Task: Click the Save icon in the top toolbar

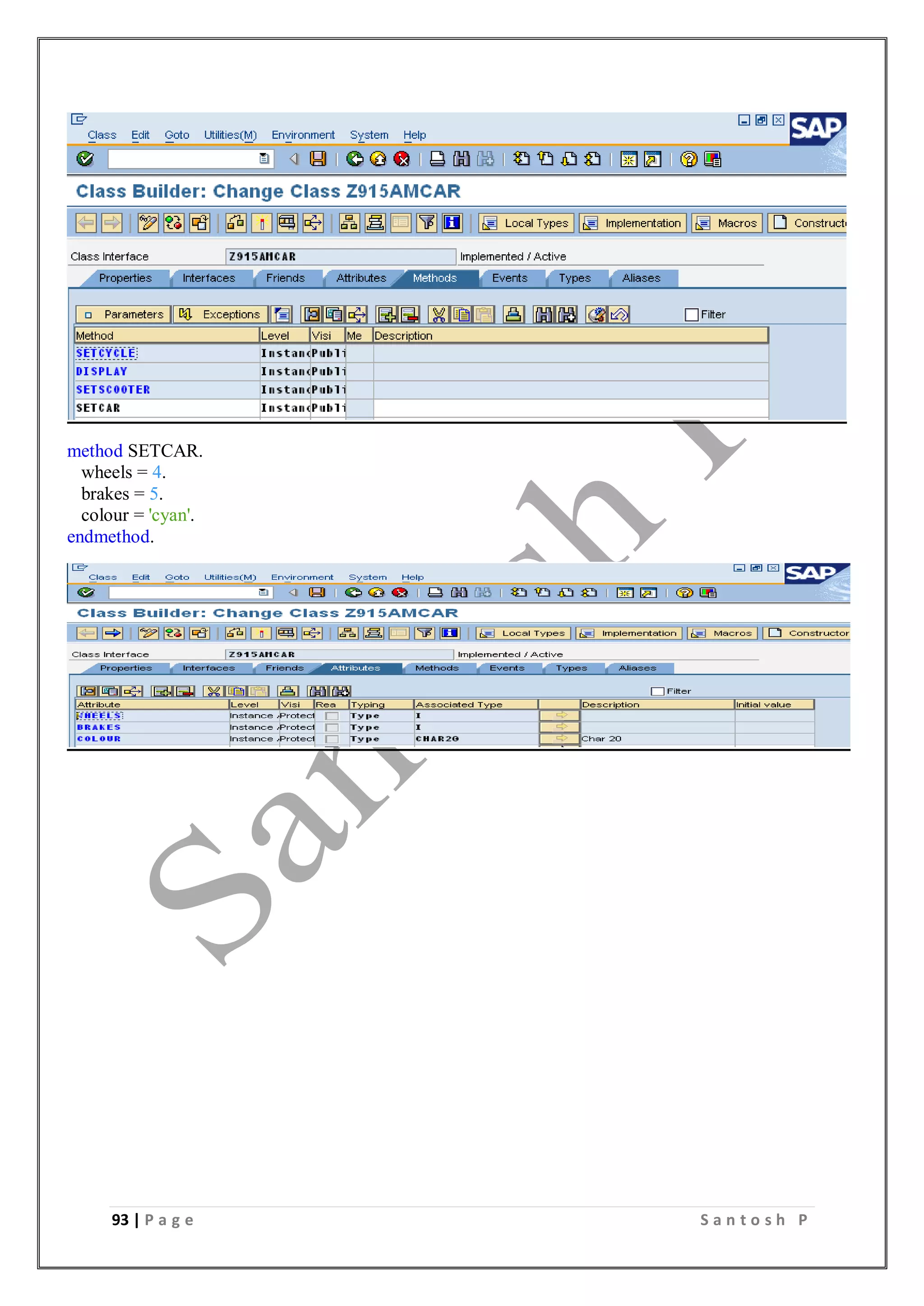Action: point(318,159)
